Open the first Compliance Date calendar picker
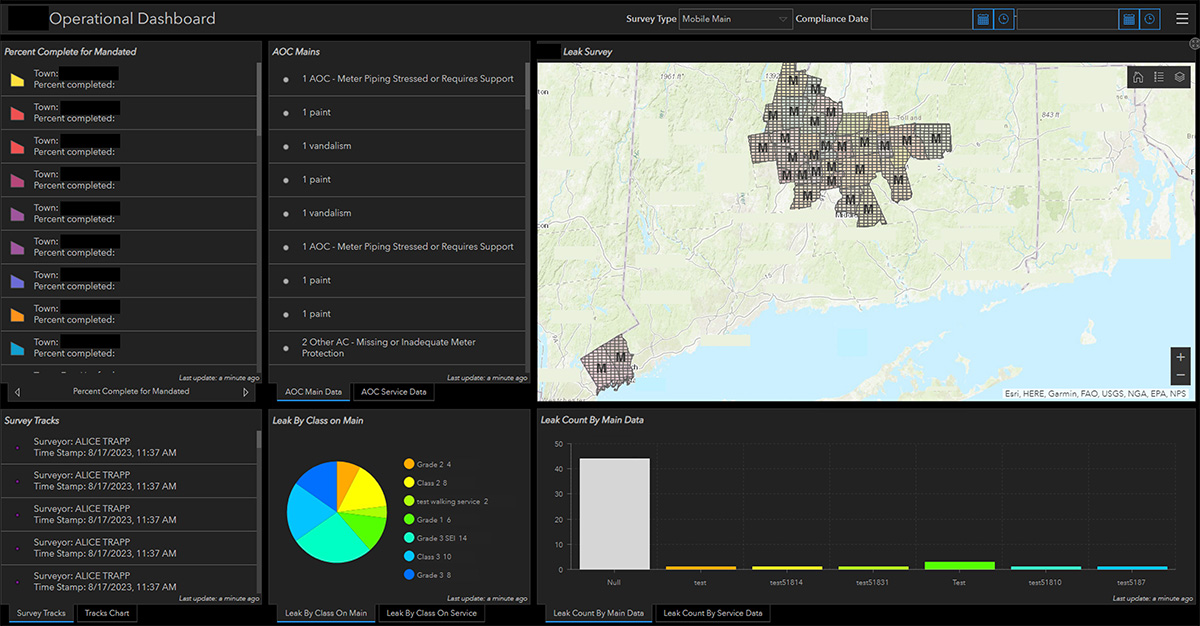 click(x=983, y=18)
